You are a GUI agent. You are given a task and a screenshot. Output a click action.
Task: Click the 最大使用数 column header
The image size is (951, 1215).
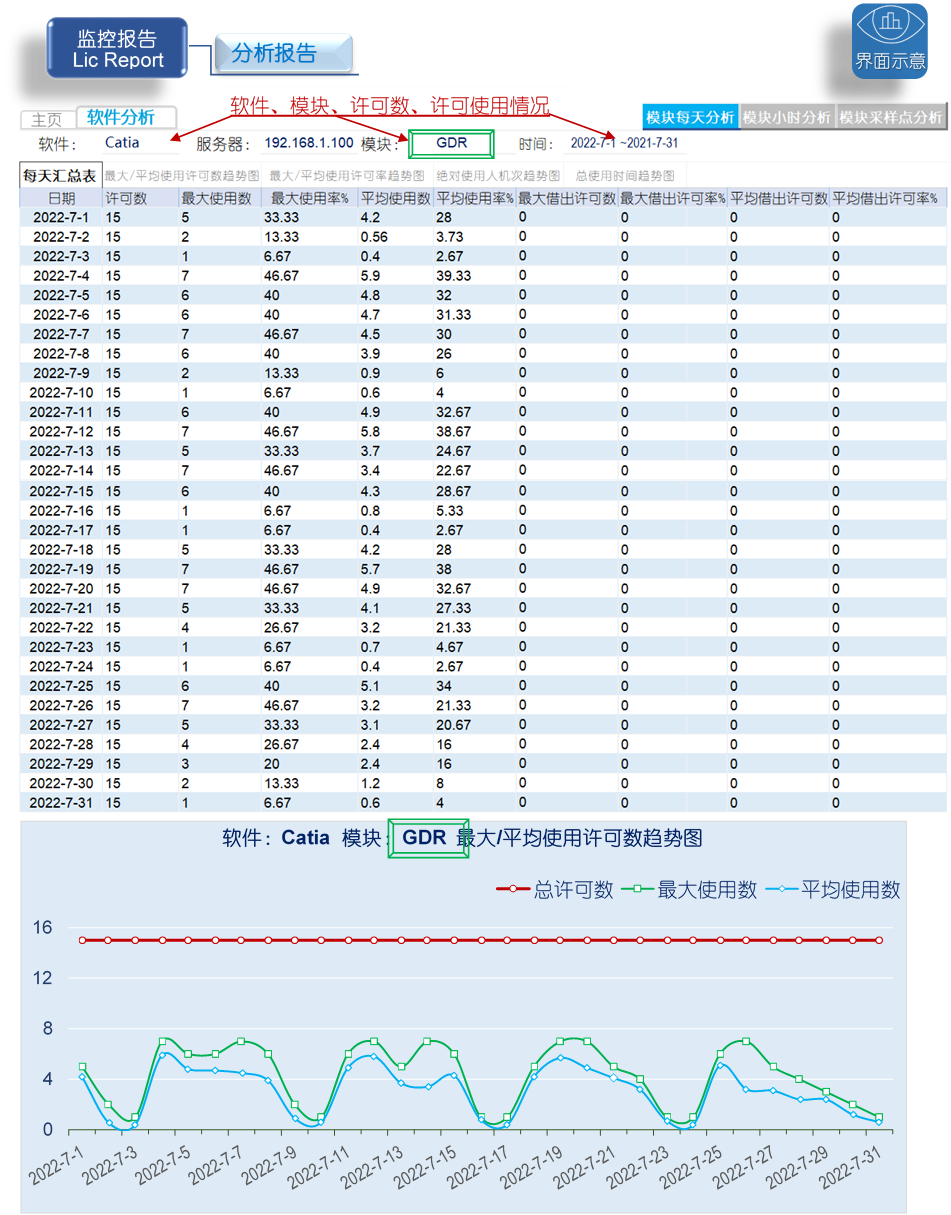(x=216, y=199)
